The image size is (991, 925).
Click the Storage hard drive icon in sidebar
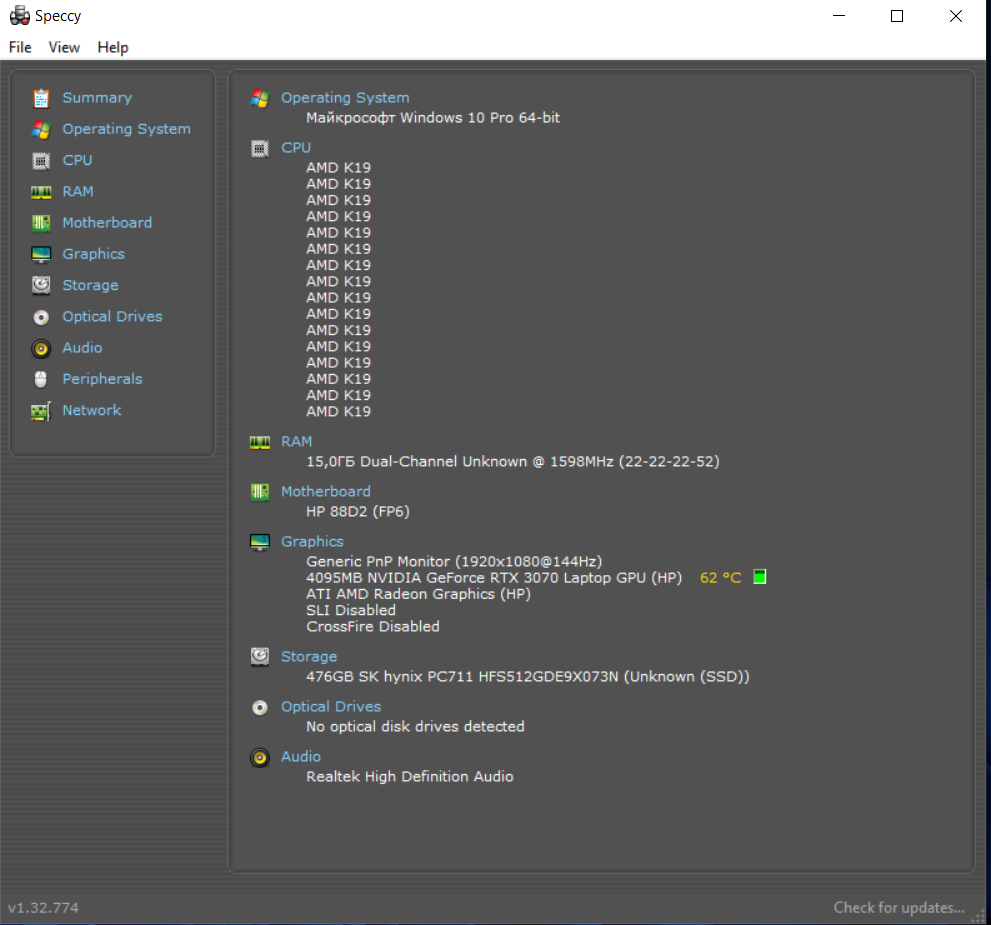click(x=41, y=286)
